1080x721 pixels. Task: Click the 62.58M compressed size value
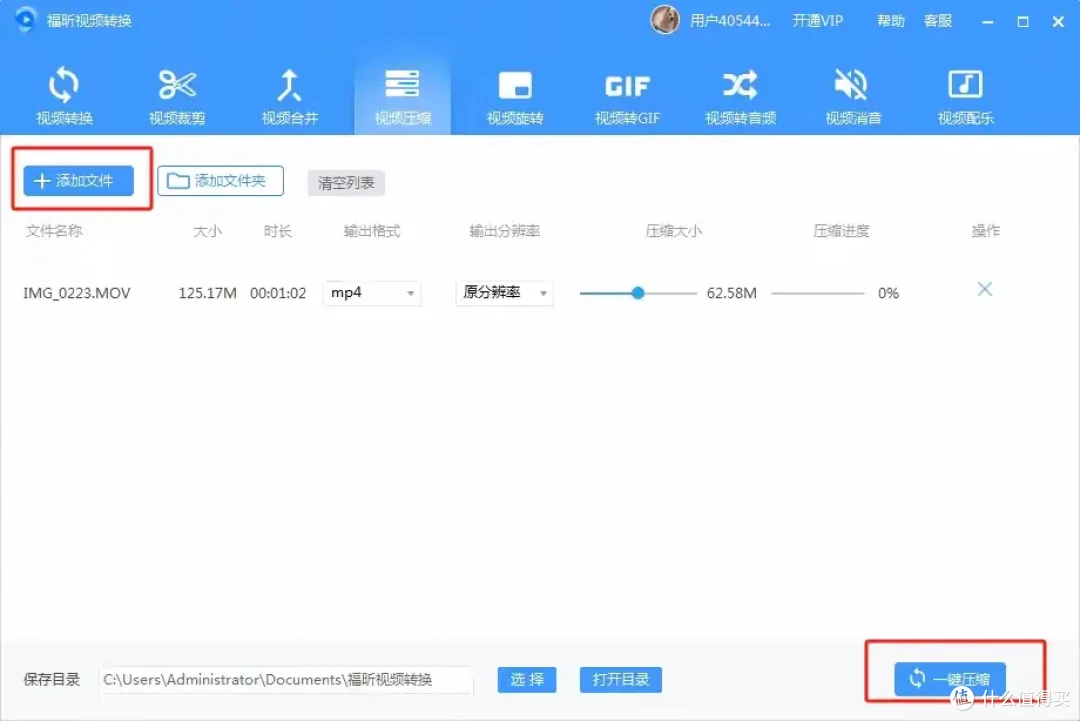731,293
